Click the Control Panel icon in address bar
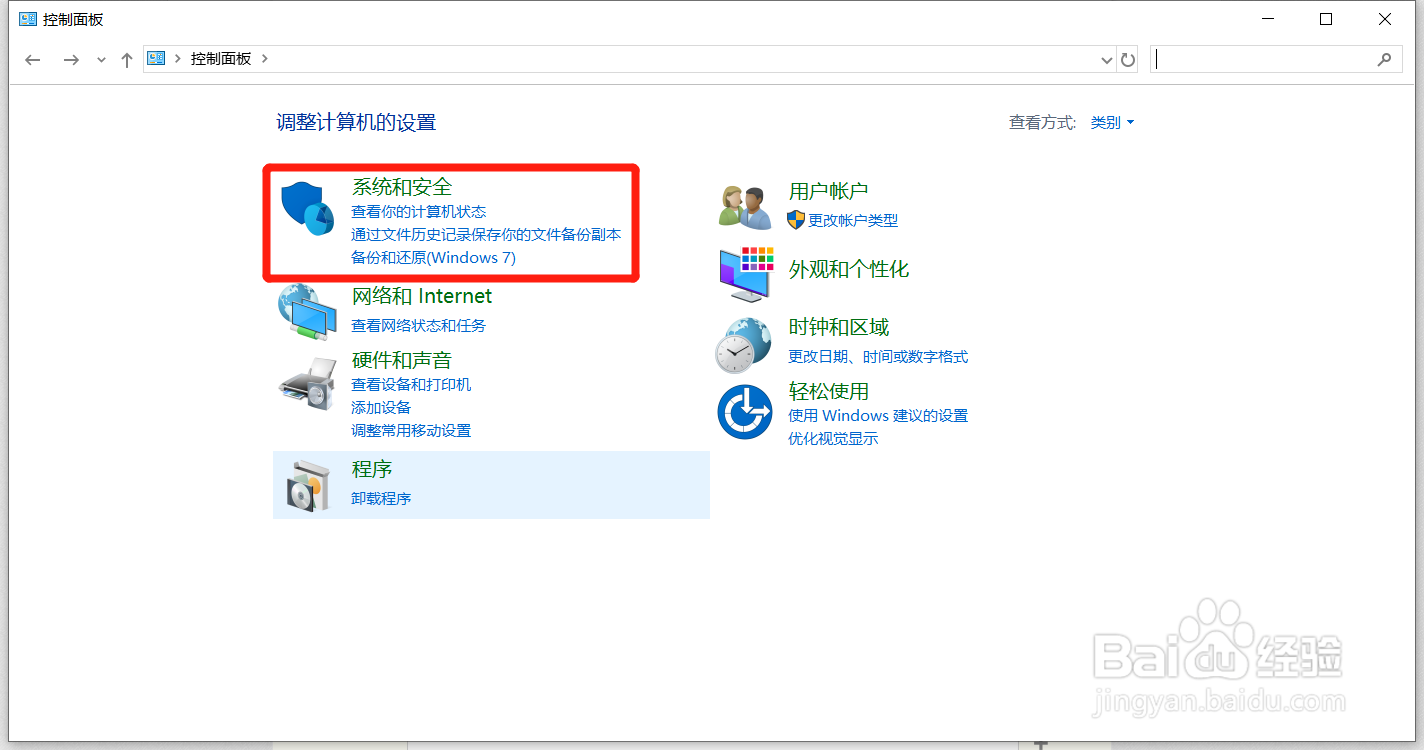 tap(156, 59)
